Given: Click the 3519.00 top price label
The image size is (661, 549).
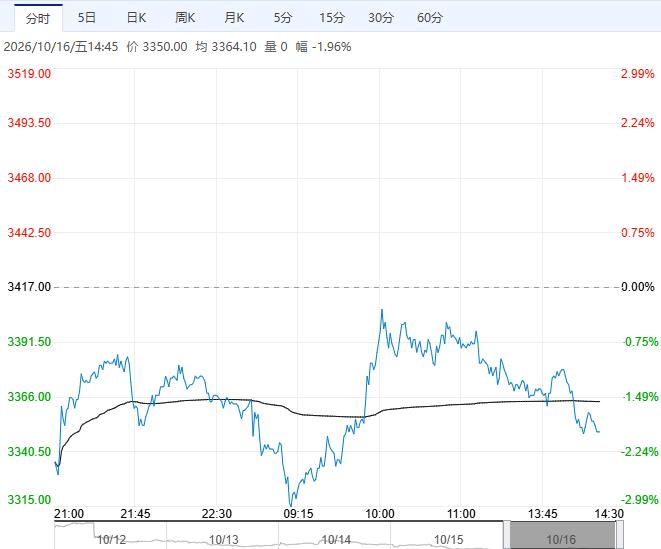Looking at the screenshot, I should (x=29, y=74).
